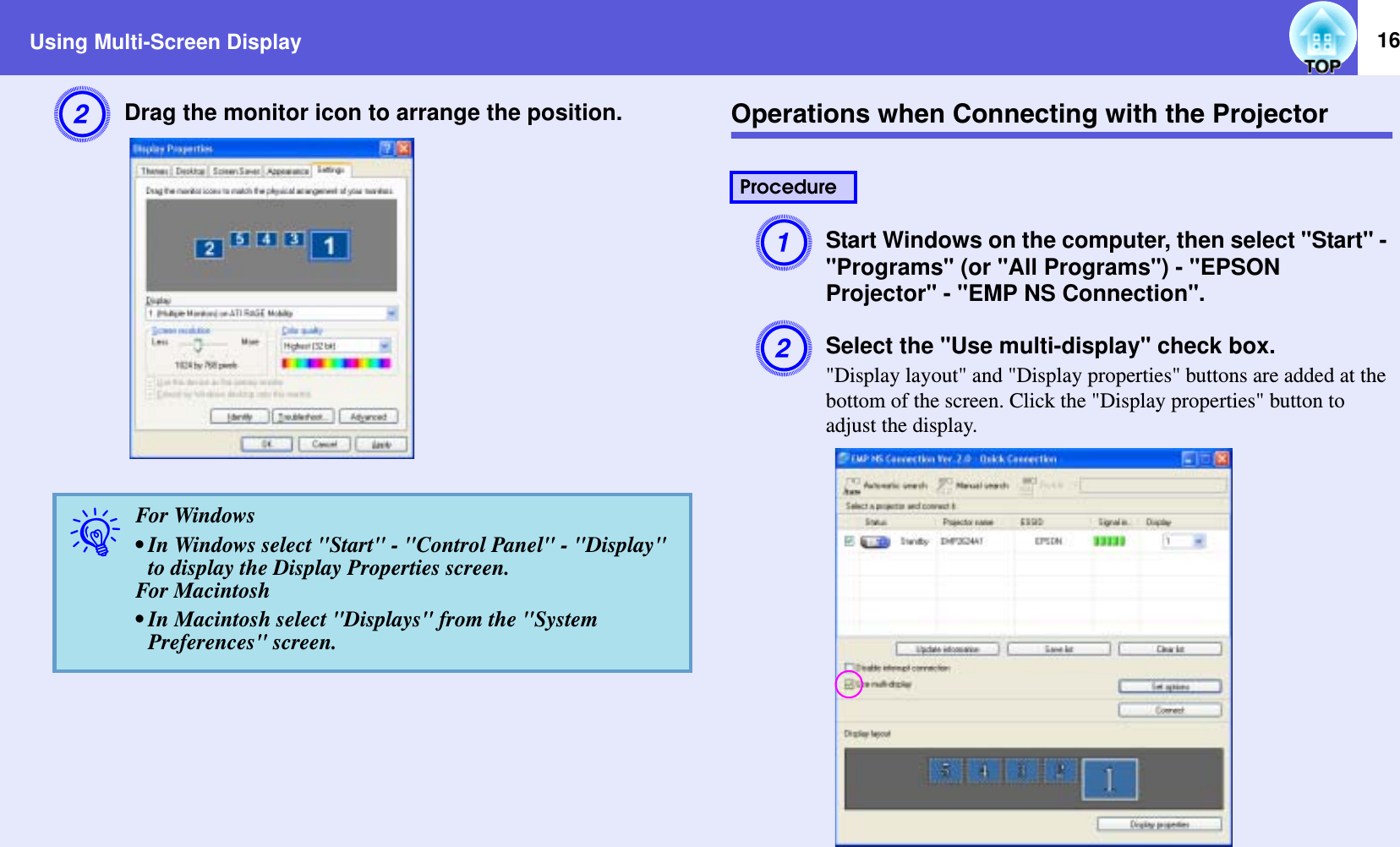Click the Update information button
The height and width of the screenshot is (847, 1400).
947,649
